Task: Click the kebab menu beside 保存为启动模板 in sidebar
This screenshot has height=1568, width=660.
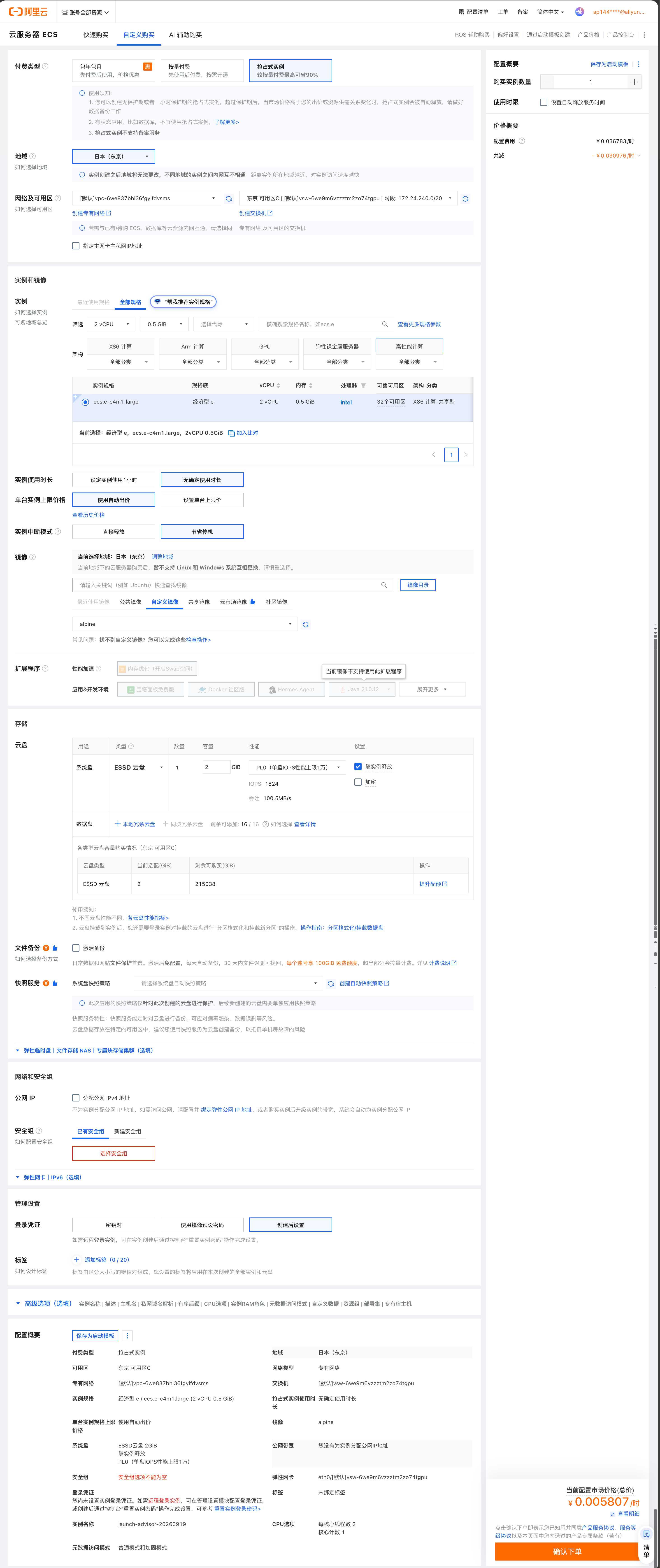Action: coord(639,64)
